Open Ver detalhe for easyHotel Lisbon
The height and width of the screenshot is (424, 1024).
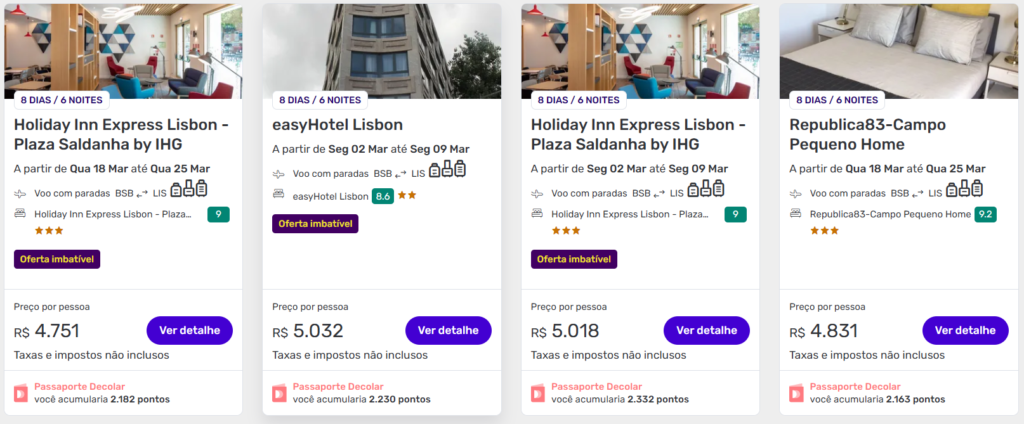448,330
